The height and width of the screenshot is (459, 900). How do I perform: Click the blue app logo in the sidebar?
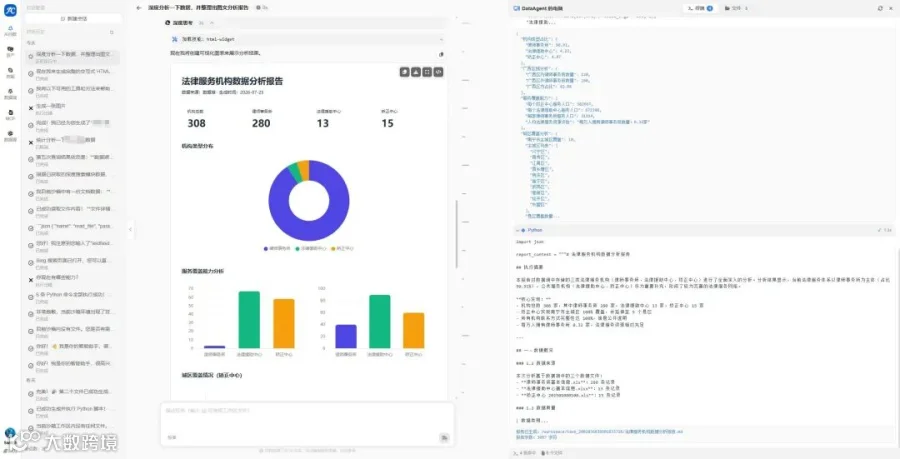10,10
